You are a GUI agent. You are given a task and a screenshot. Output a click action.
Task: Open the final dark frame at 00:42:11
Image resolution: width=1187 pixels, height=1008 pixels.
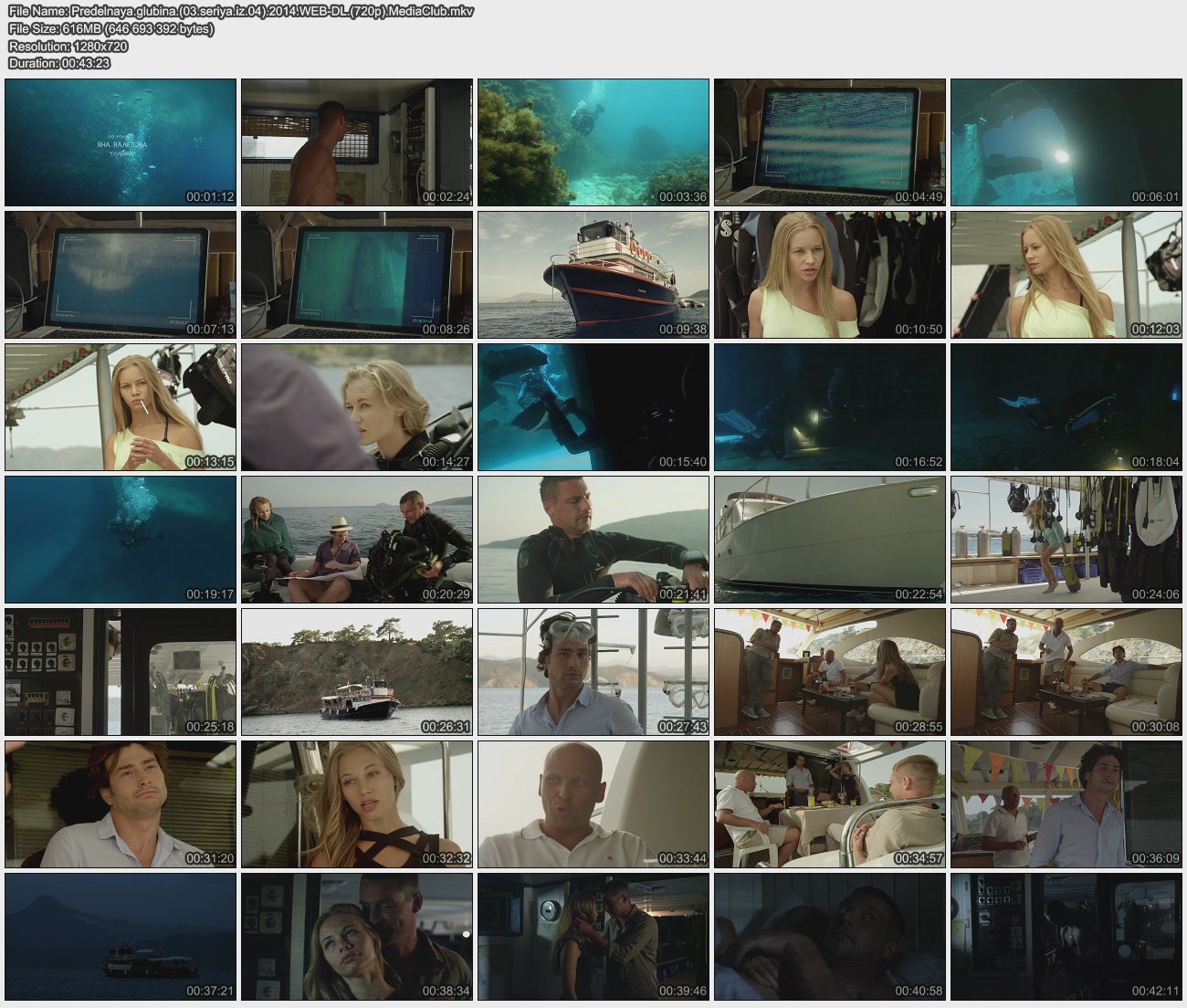1066,937
